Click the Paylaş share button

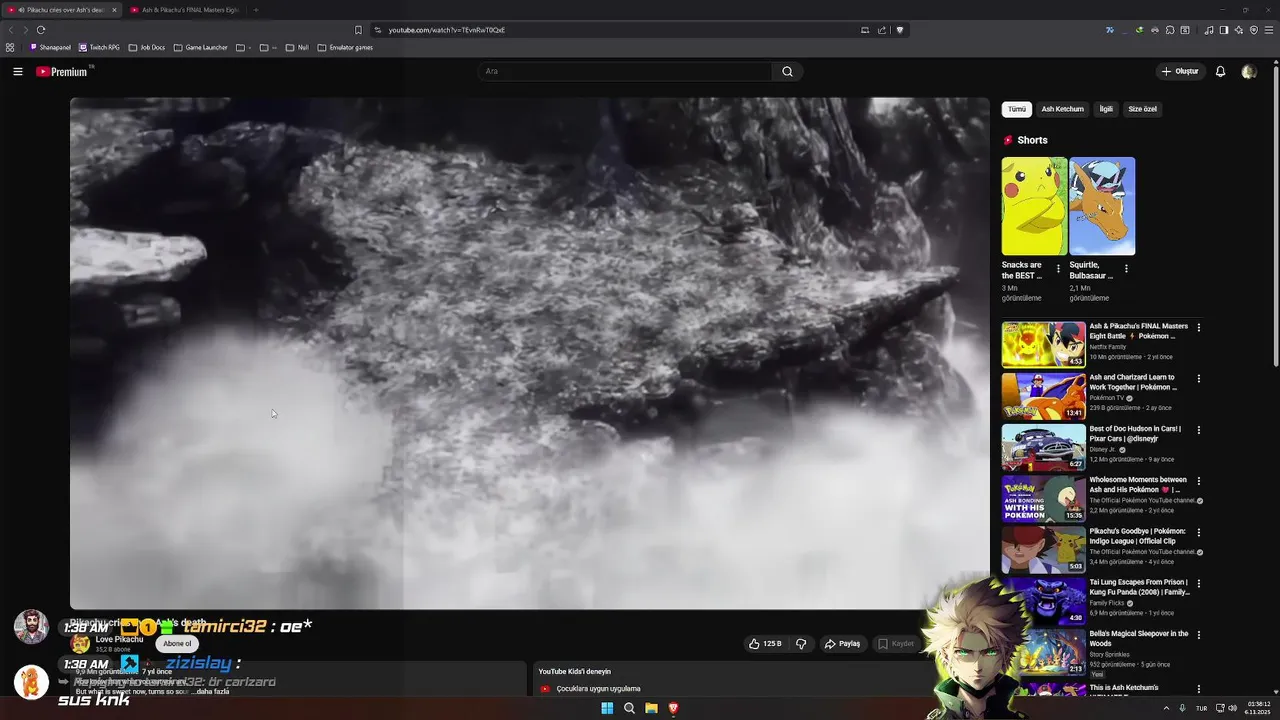[842, 644]
